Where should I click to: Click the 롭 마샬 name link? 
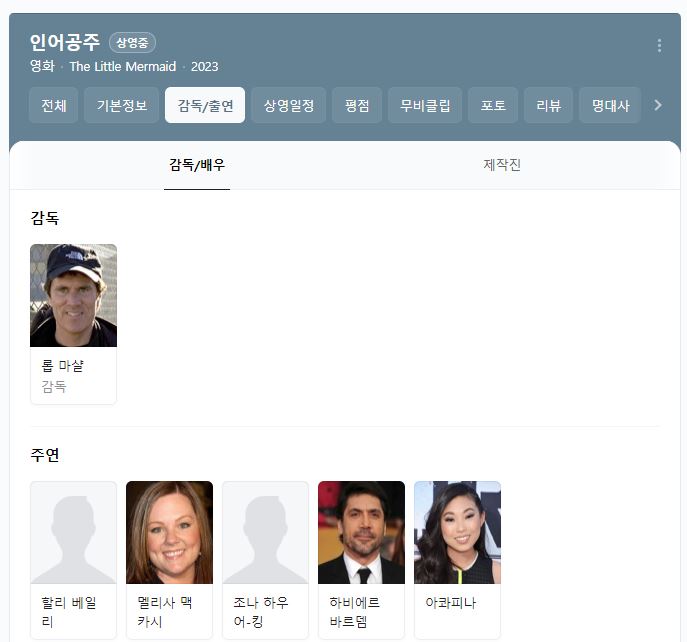tap(62, 365)
